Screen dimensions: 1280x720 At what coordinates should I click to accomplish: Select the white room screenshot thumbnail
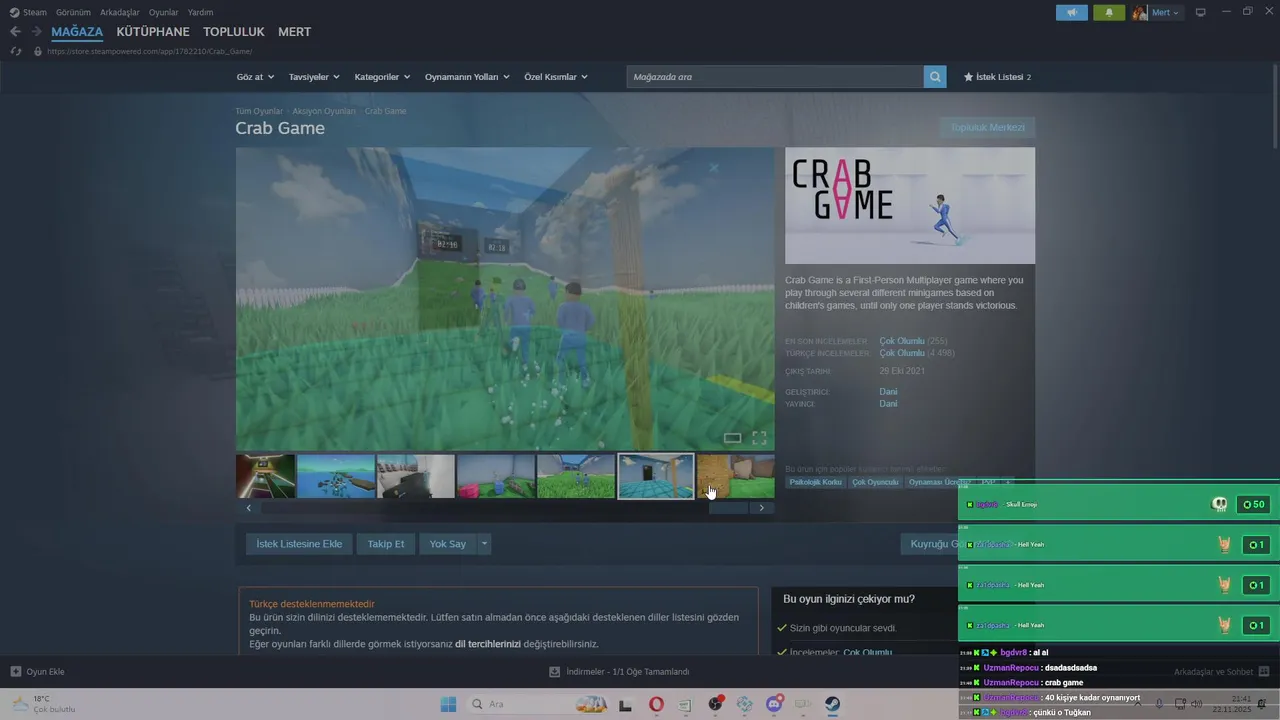[416, 476]
